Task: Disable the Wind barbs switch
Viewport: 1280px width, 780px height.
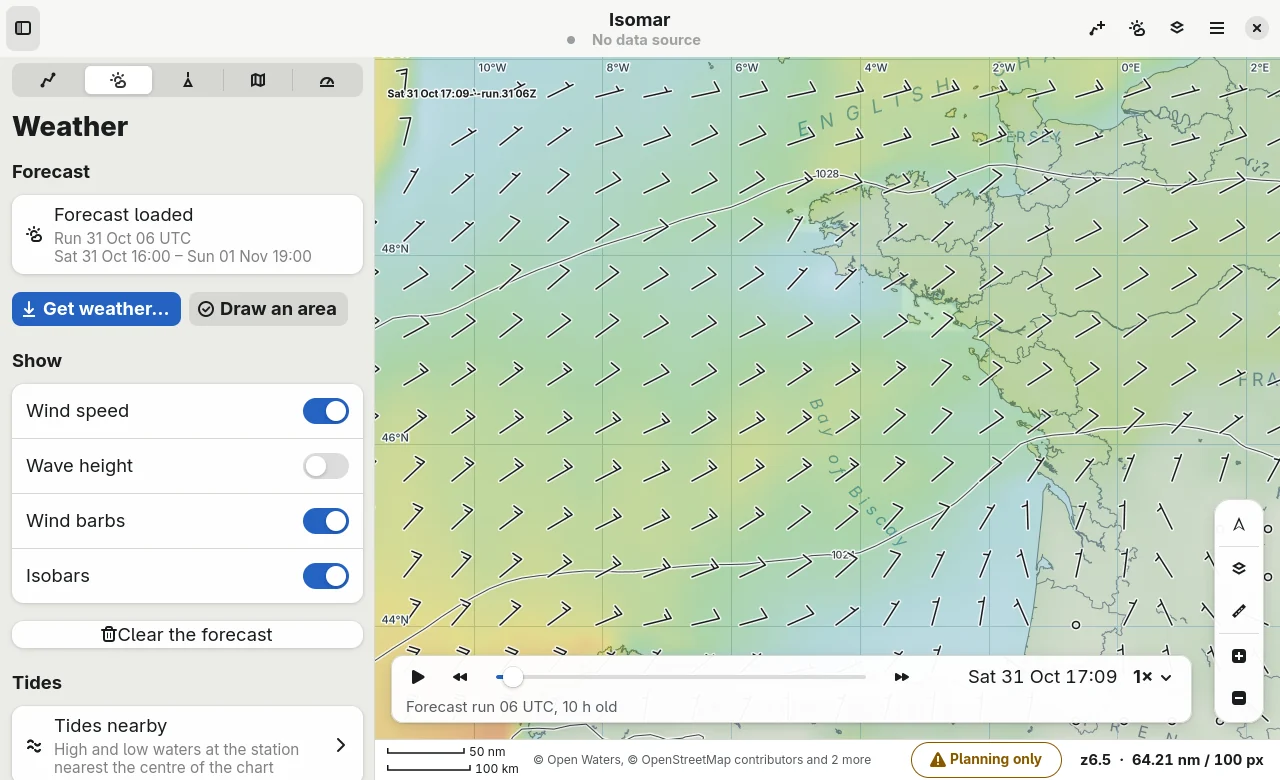Action: [x=326, y=521]
